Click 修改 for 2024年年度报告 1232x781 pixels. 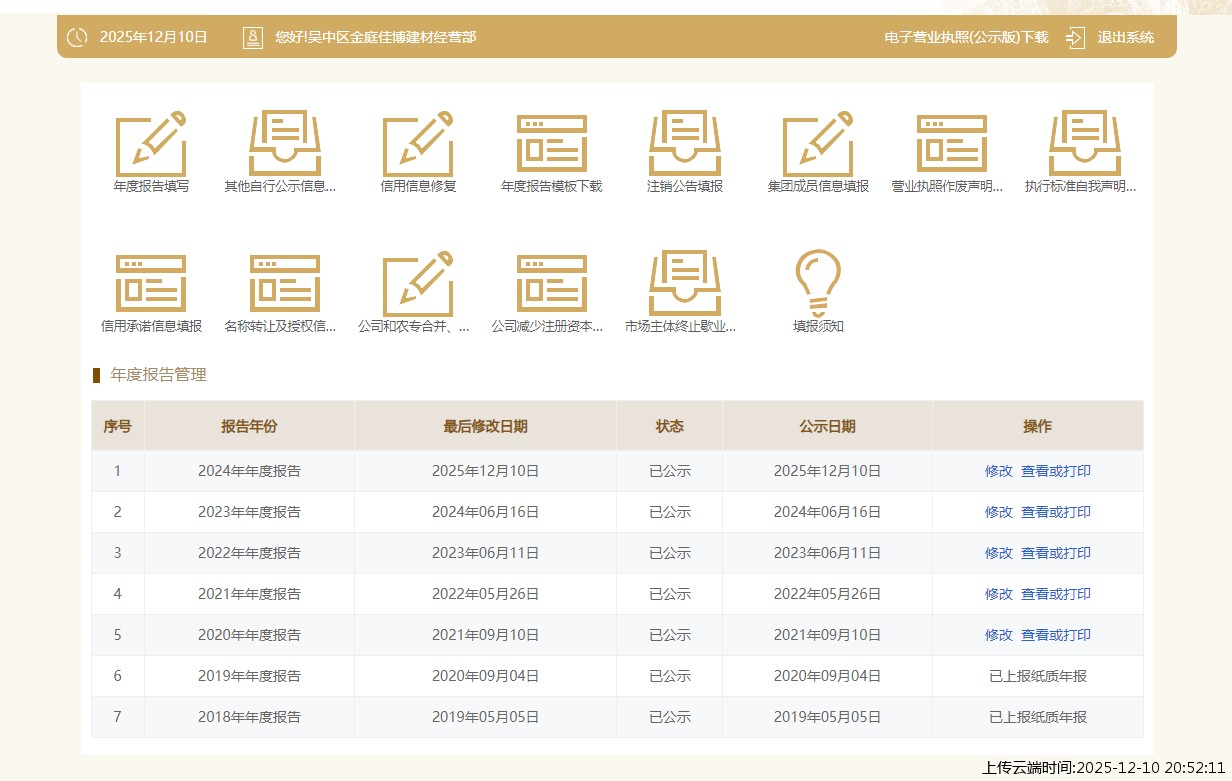click(998, 471)
